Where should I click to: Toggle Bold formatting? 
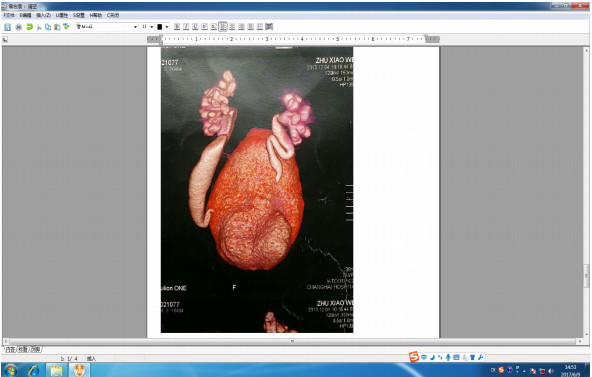click(177, 26)
